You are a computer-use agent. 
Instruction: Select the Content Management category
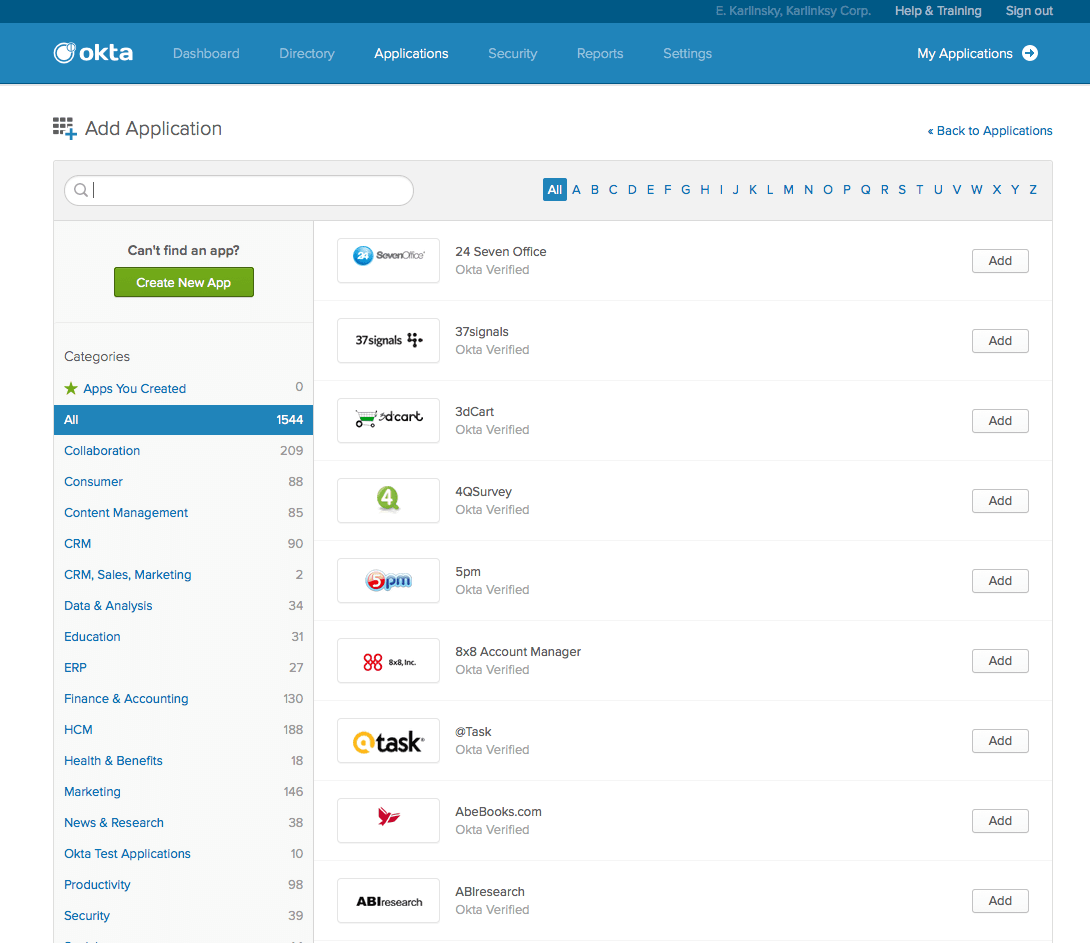(184, 513)
